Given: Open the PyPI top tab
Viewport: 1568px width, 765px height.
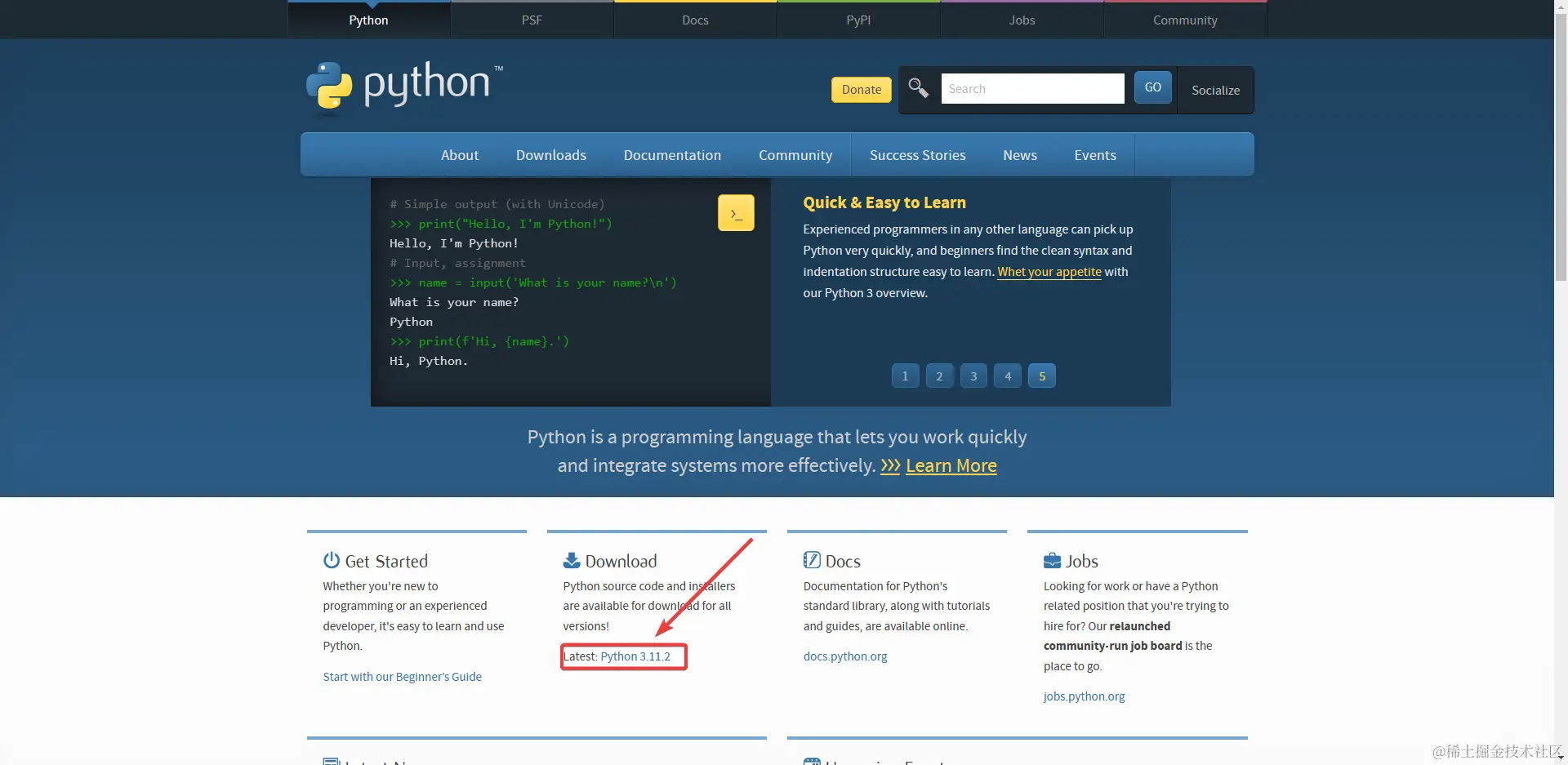Looking at the screenshot, I should point(858,20).
